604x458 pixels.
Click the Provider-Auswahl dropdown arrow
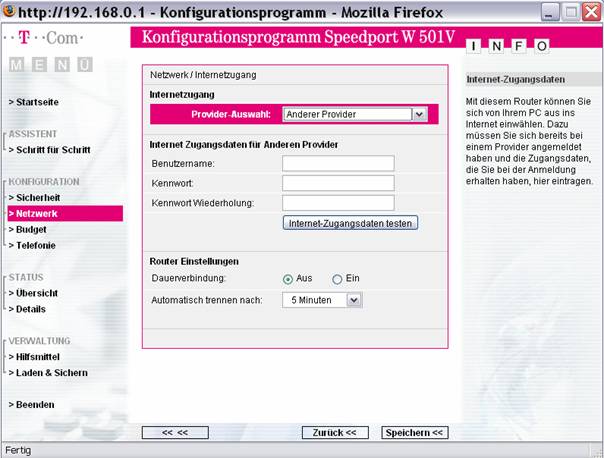coord(419,114)
